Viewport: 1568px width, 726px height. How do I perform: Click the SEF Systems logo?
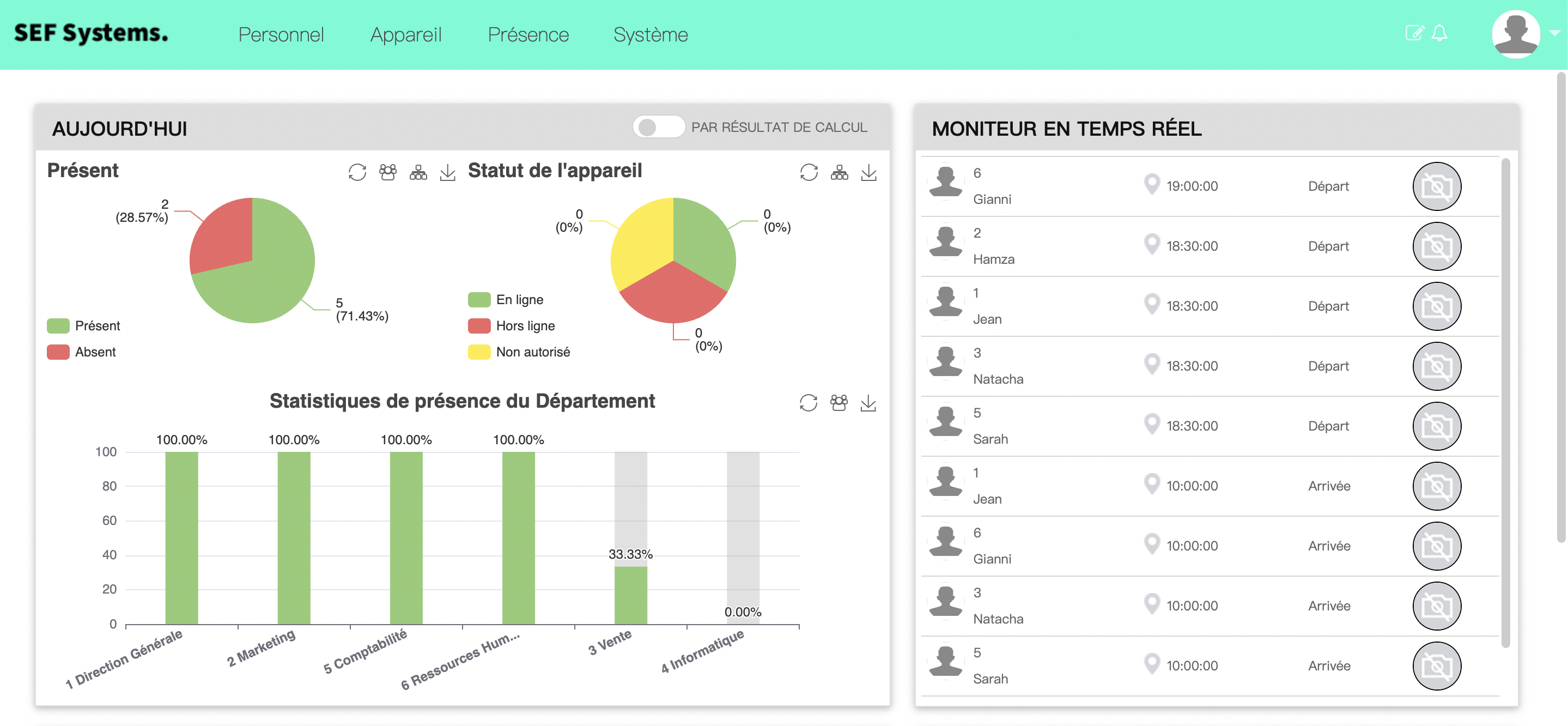coord(90,33)
